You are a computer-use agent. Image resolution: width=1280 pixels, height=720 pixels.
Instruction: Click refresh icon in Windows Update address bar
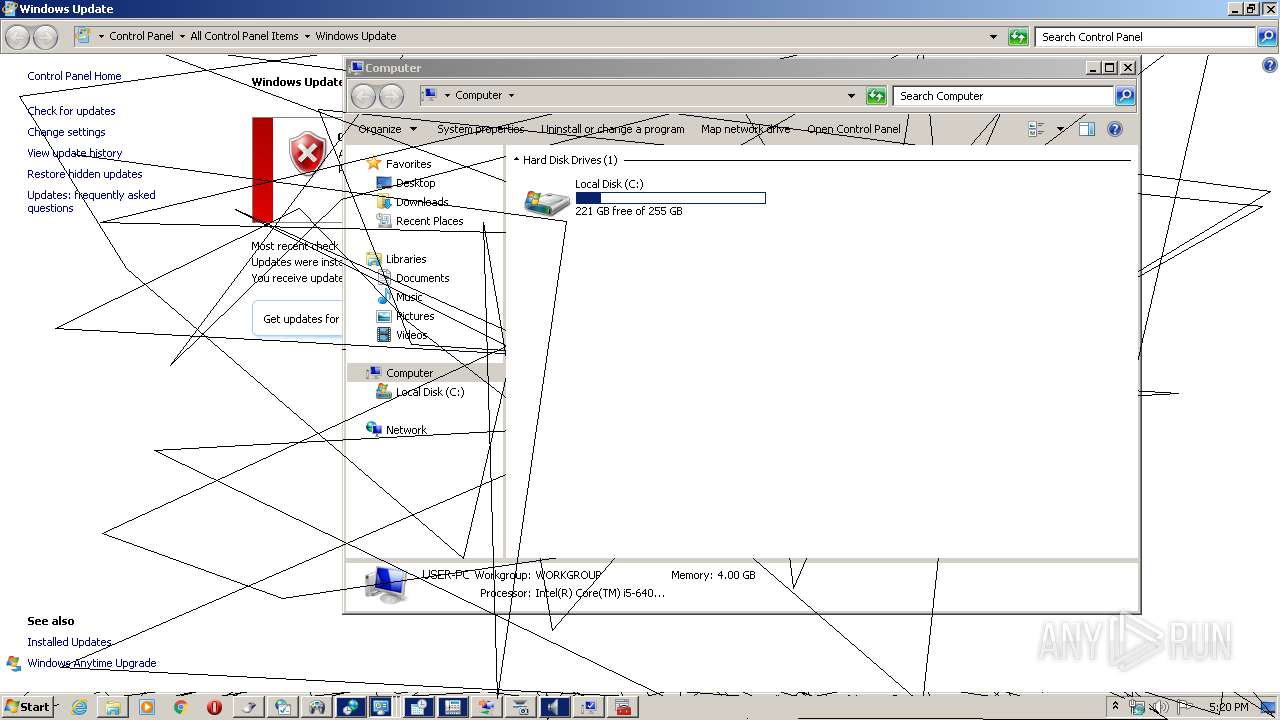1018,37
